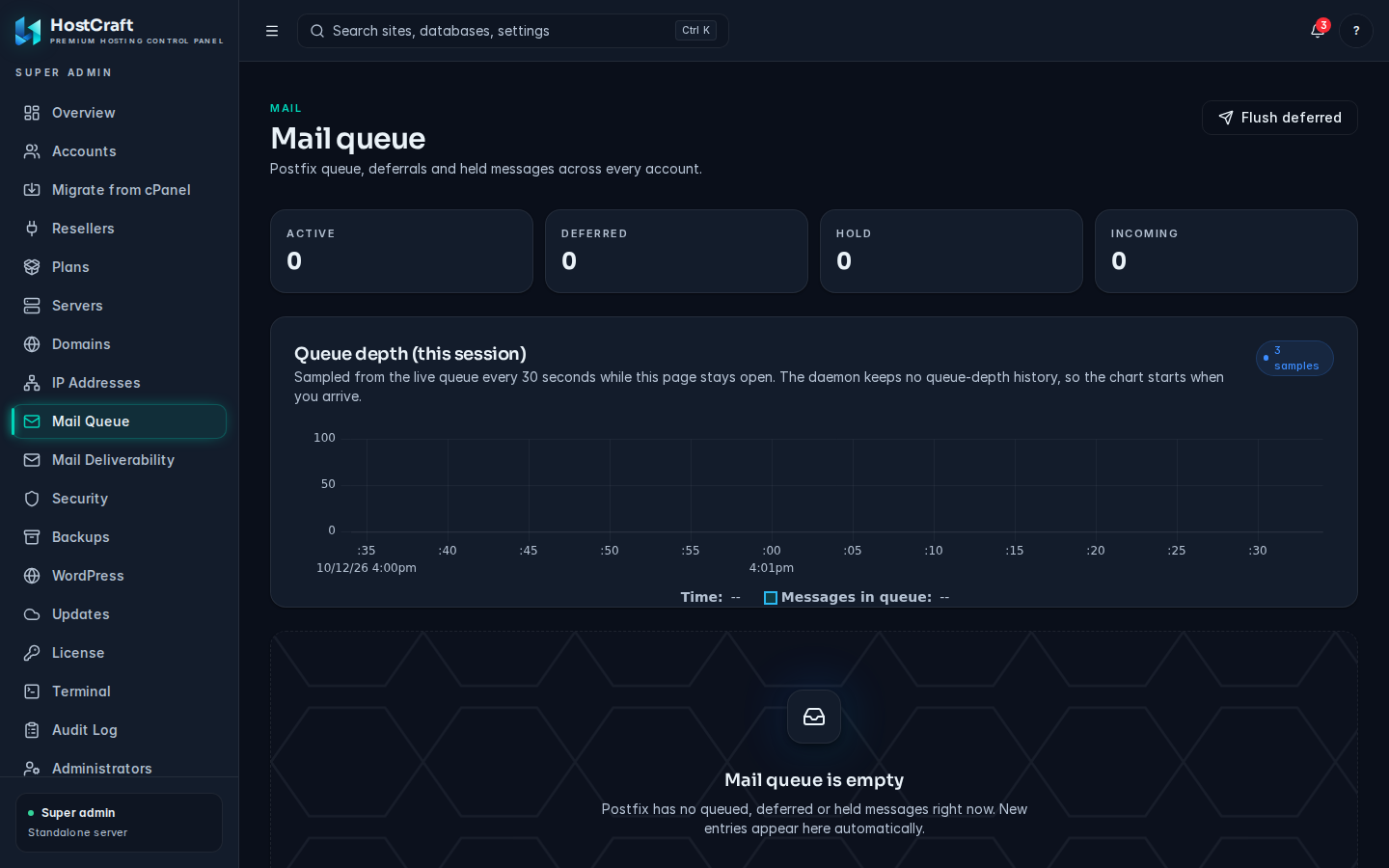
Task: Click the empty mail queue inbox icon
Action: click(x=814, y=717)
